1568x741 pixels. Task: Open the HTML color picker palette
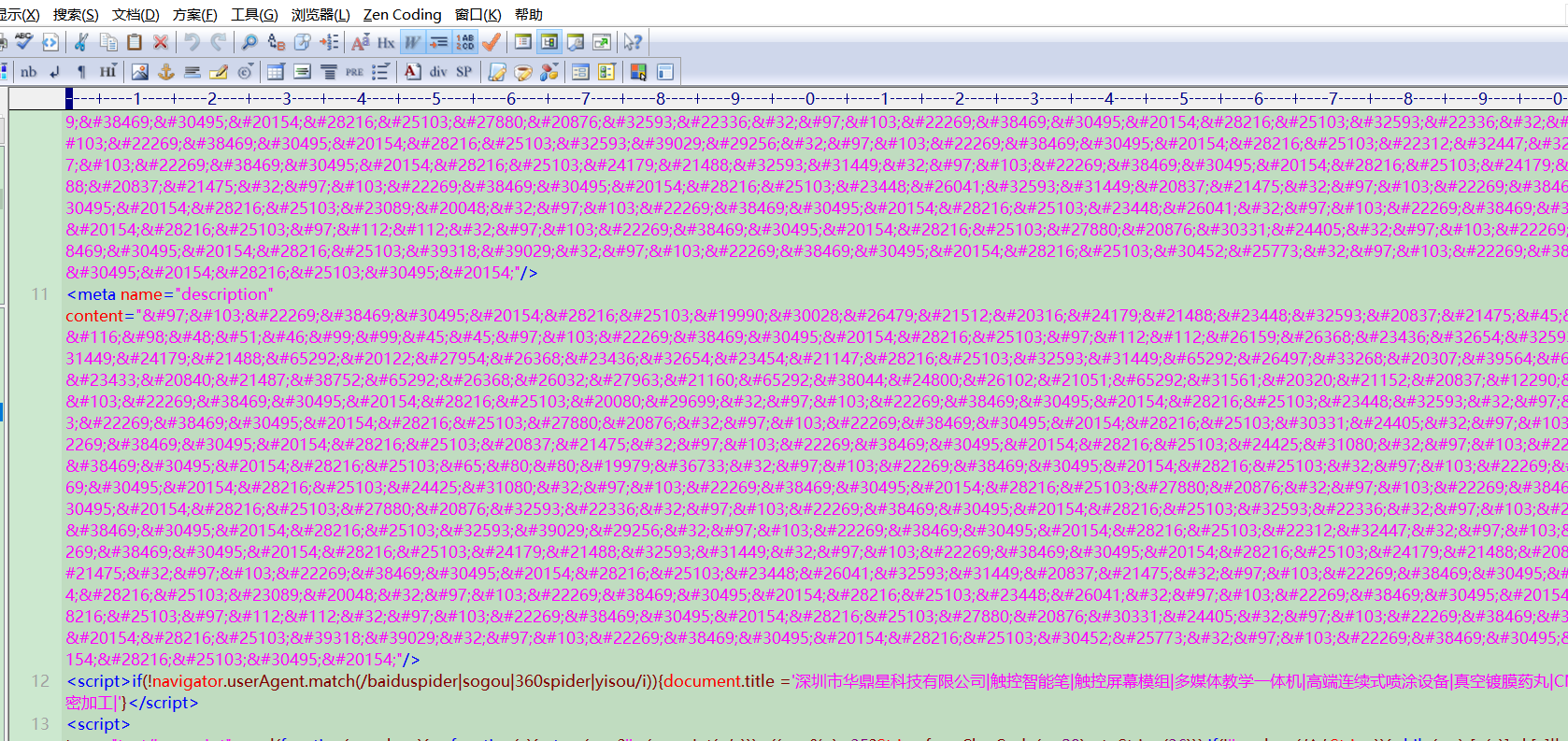click(638, 72)
